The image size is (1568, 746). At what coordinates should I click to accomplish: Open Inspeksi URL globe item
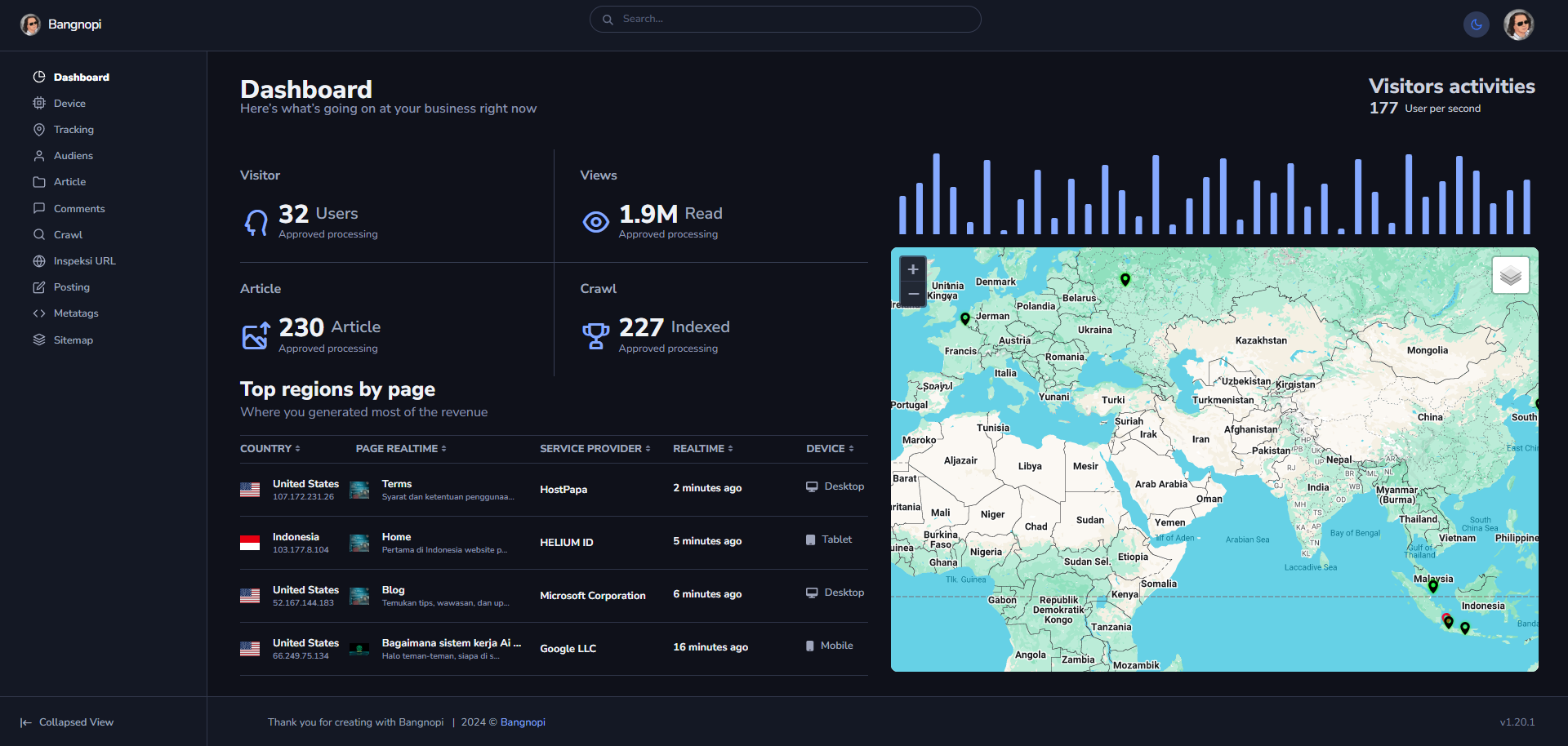[x=84, y=261]
